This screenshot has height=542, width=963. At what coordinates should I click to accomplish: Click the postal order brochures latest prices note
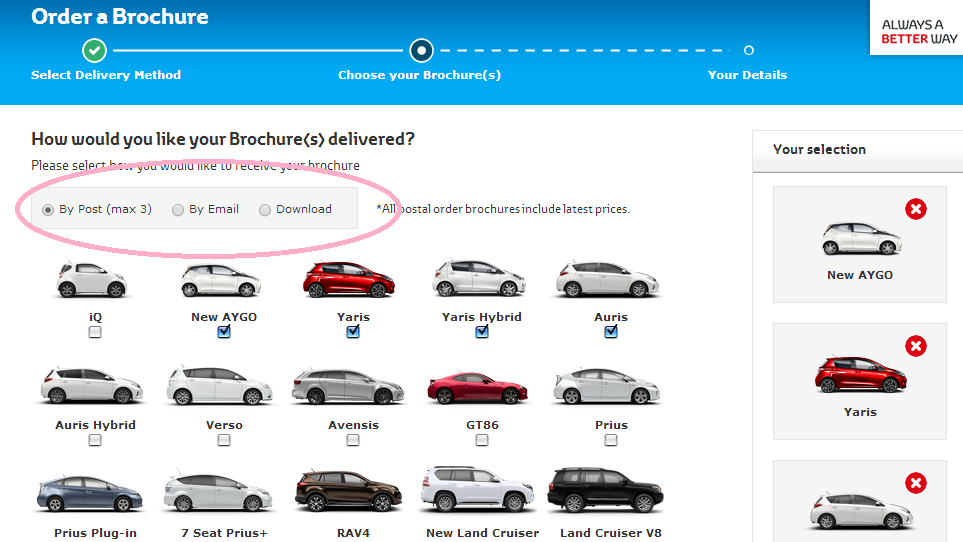503,209
